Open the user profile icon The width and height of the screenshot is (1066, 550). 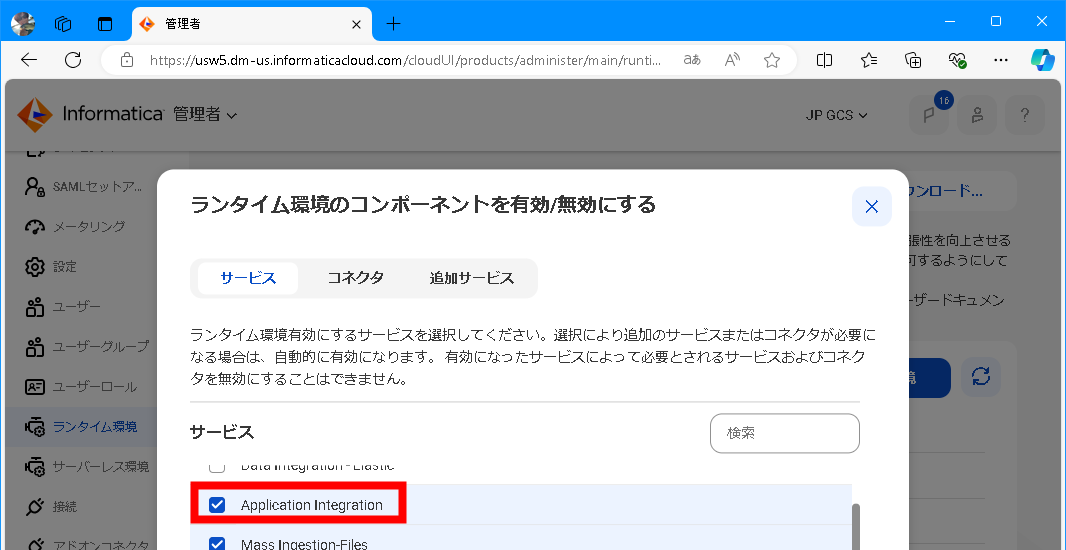pos(977,114)
